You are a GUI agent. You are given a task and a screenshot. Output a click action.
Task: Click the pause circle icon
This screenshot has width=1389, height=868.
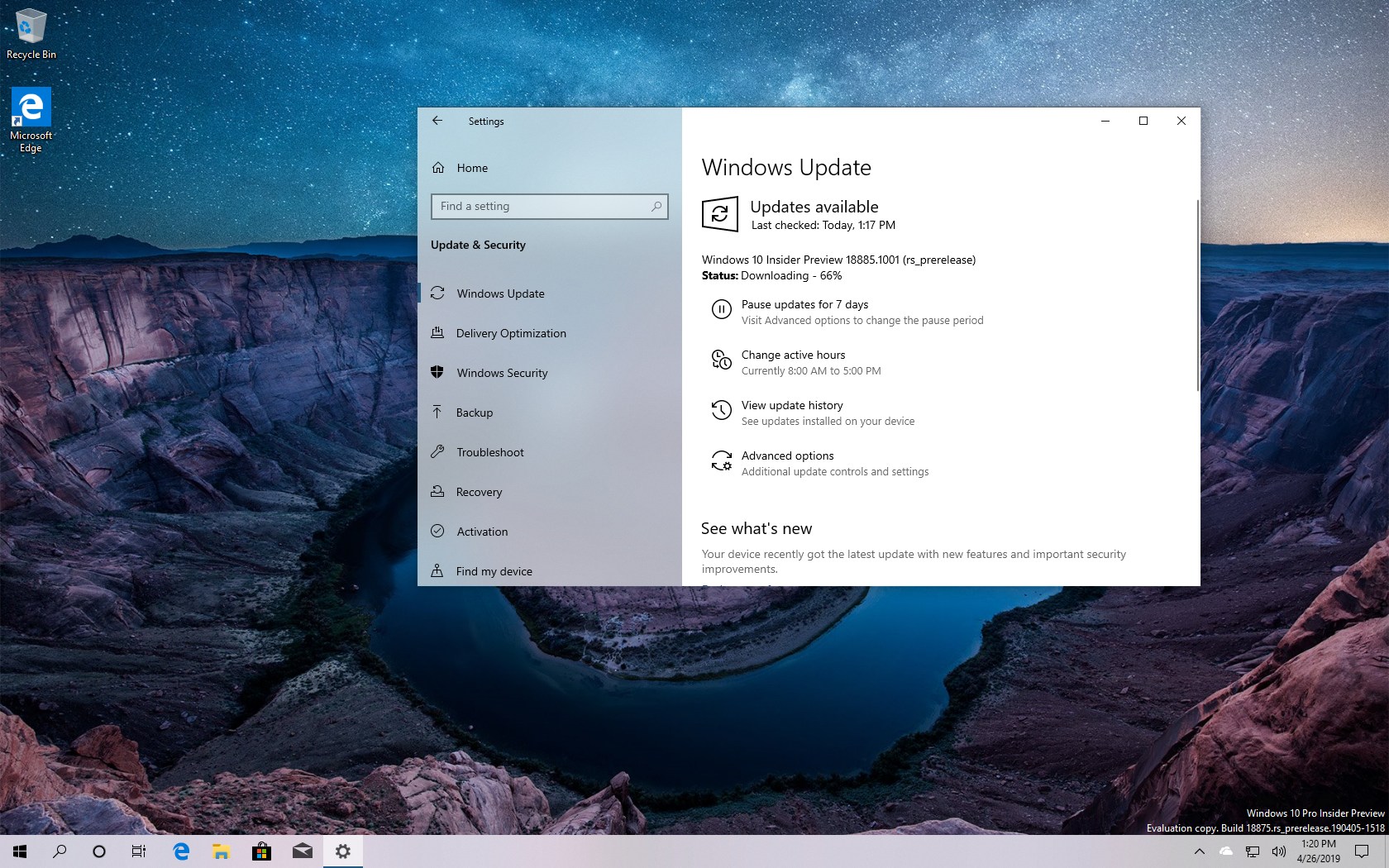(x=722, y=309)
